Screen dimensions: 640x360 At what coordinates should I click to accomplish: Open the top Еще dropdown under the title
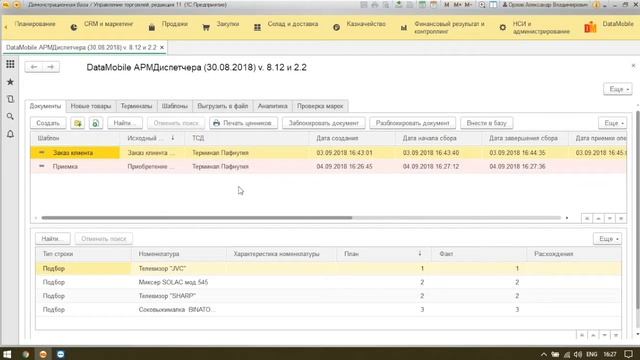(x=618, y=89)
